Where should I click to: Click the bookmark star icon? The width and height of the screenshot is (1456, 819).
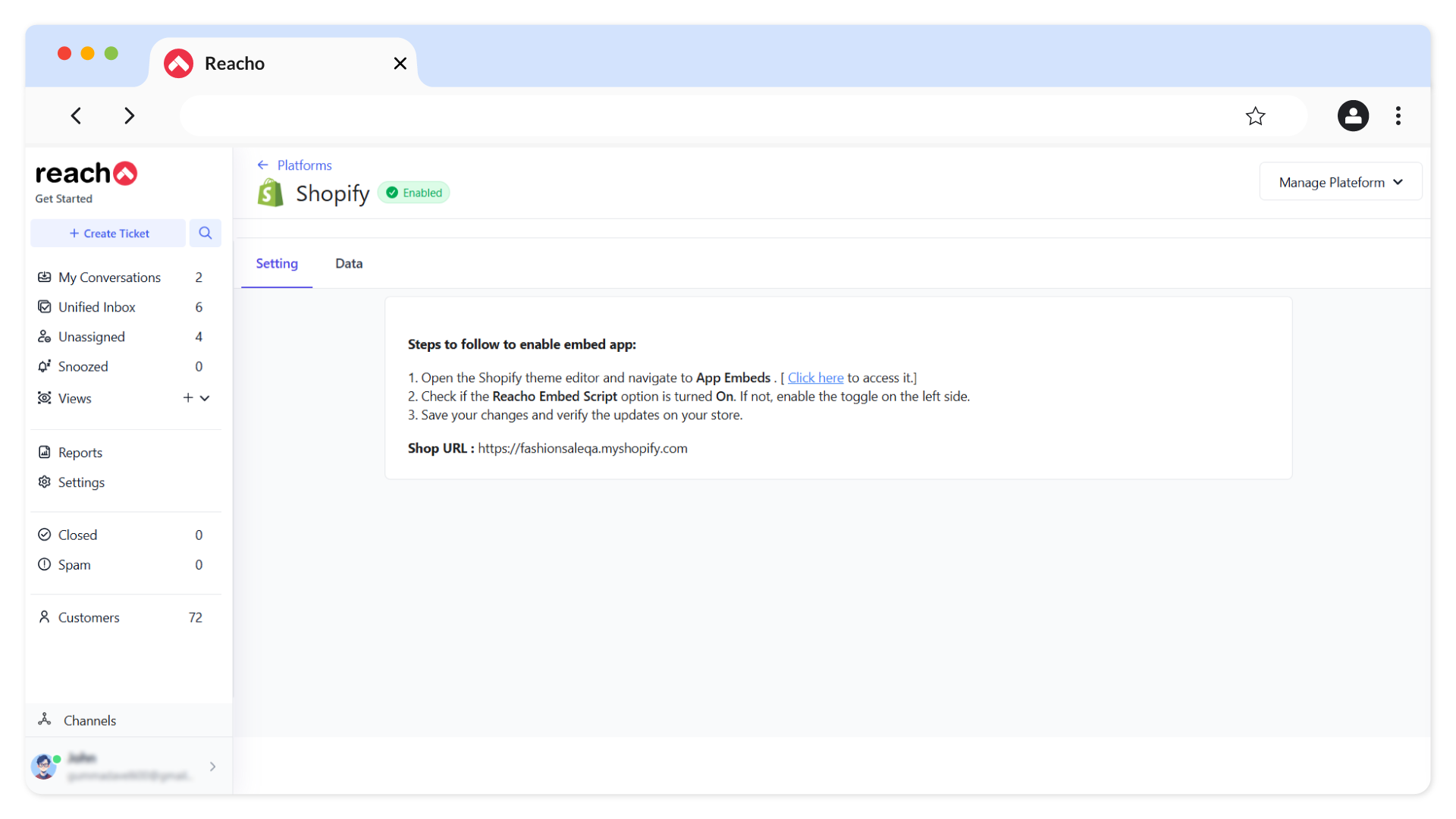tap(1255, 116)
